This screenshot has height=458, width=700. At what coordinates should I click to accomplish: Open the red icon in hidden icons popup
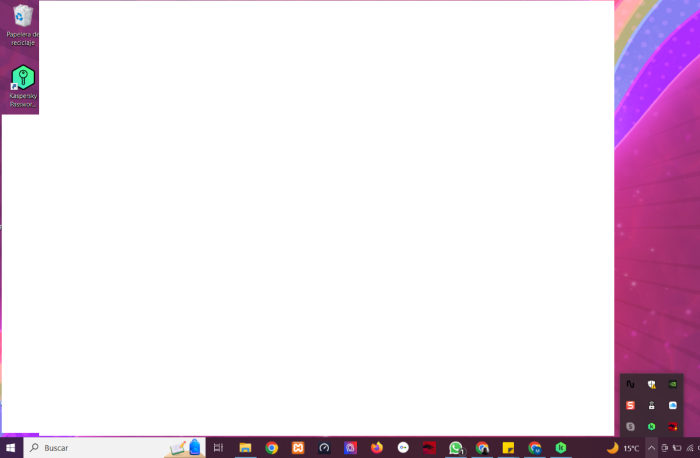click(673, 427)
